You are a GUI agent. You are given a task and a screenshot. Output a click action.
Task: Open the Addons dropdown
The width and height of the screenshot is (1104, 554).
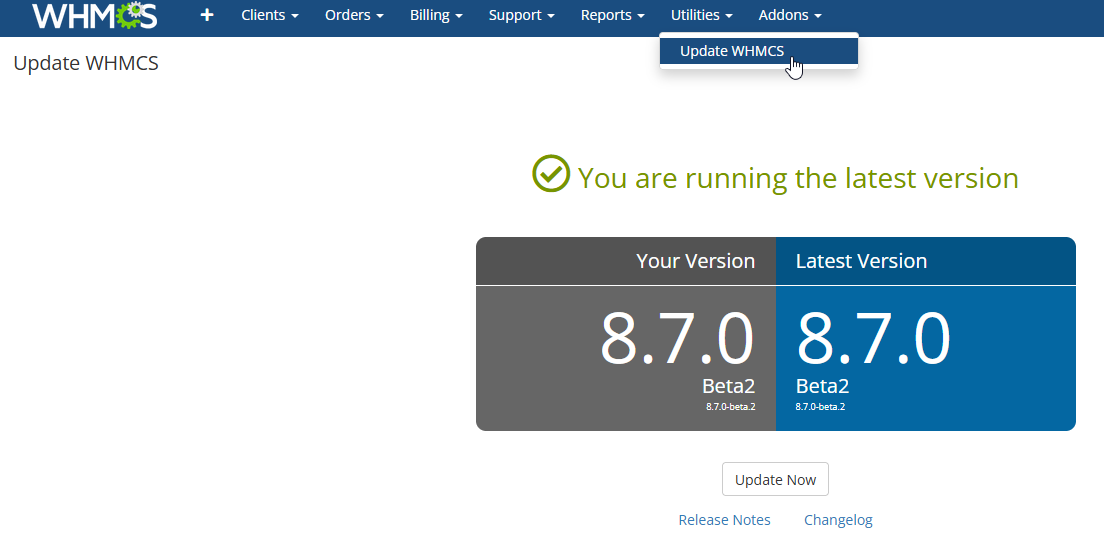[790, 15]
